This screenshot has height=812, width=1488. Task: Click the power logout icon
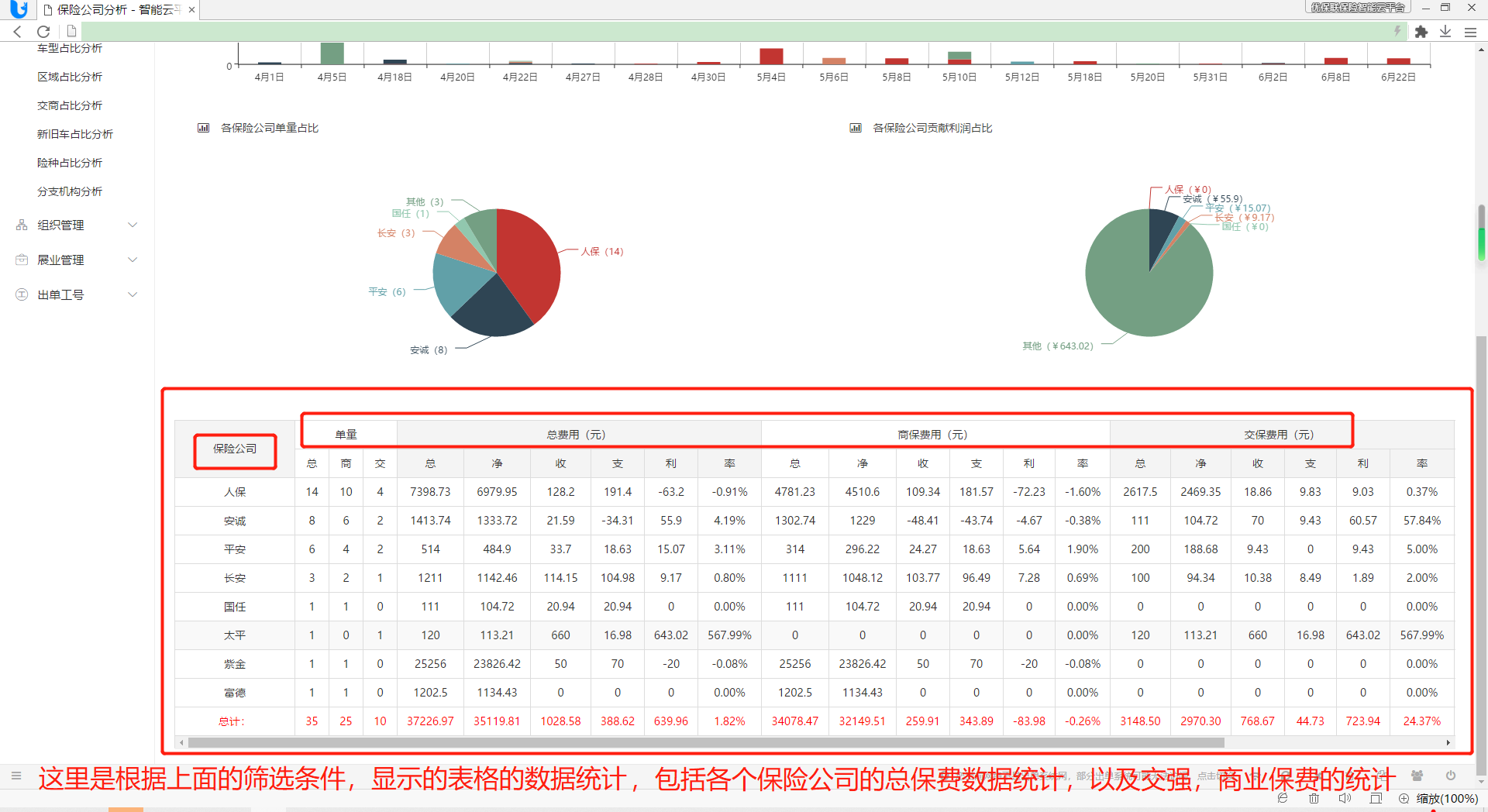(1451, 776)
